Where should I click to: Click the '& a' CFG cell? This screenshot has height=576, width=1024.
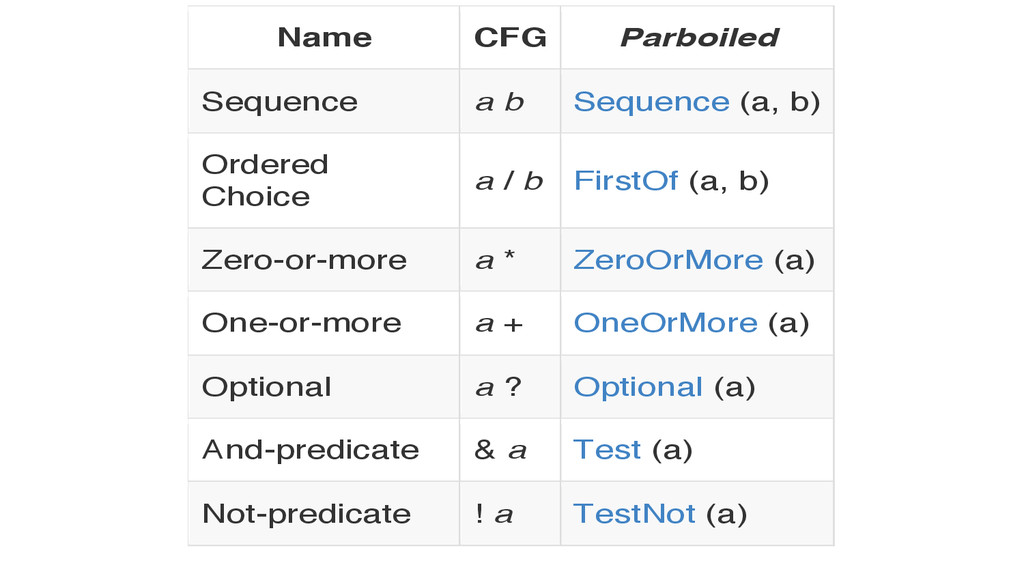510,450
